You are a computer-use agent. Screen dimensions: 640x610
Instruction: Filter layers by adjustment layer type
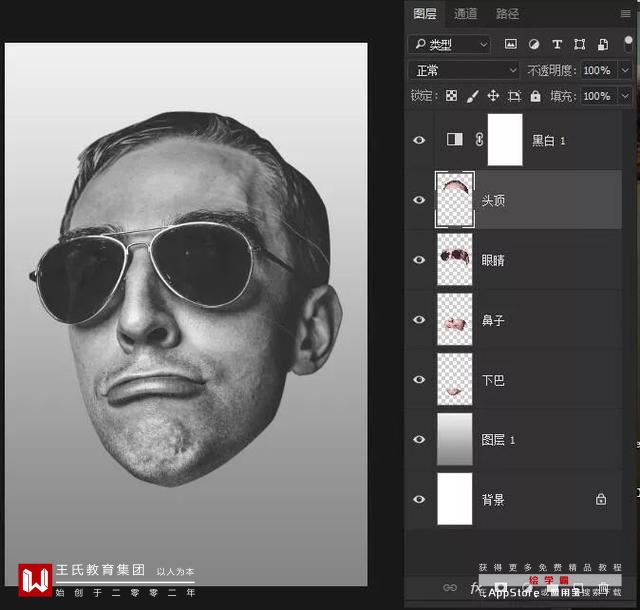click(533, 44)
